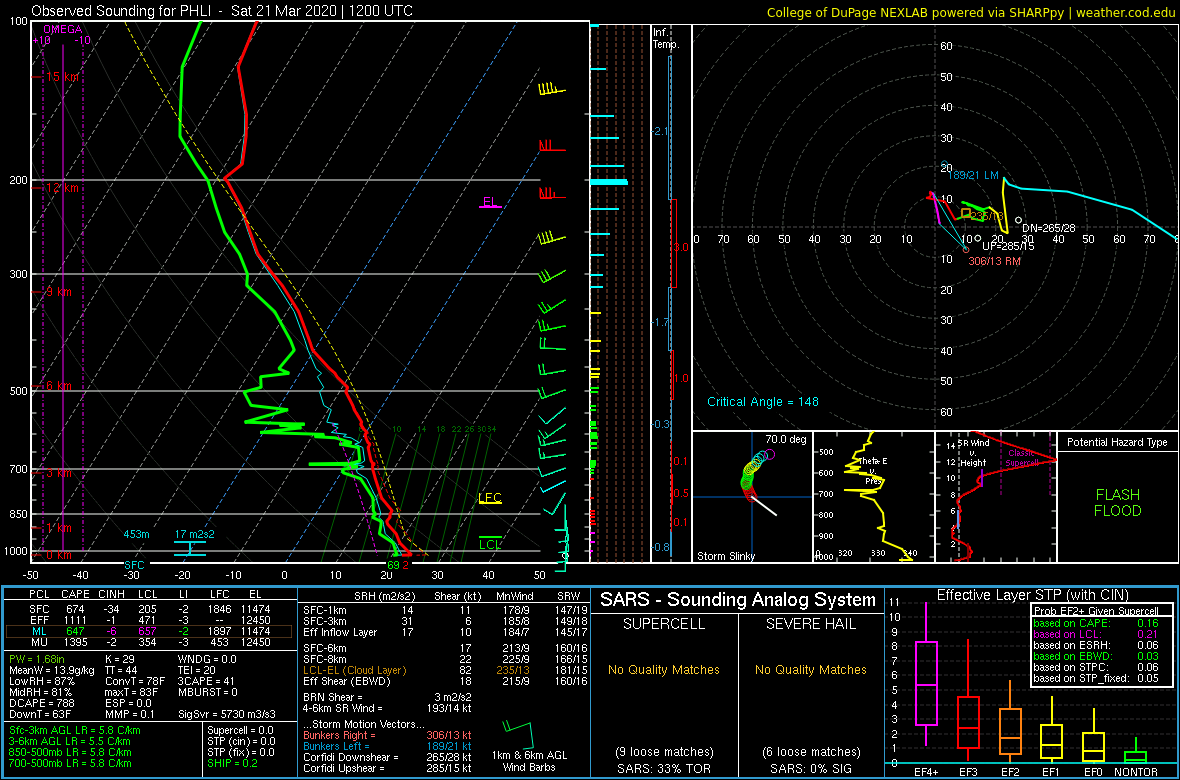
Task: Click the Inf. Temp. column heading
Action: tap(666, 39)
